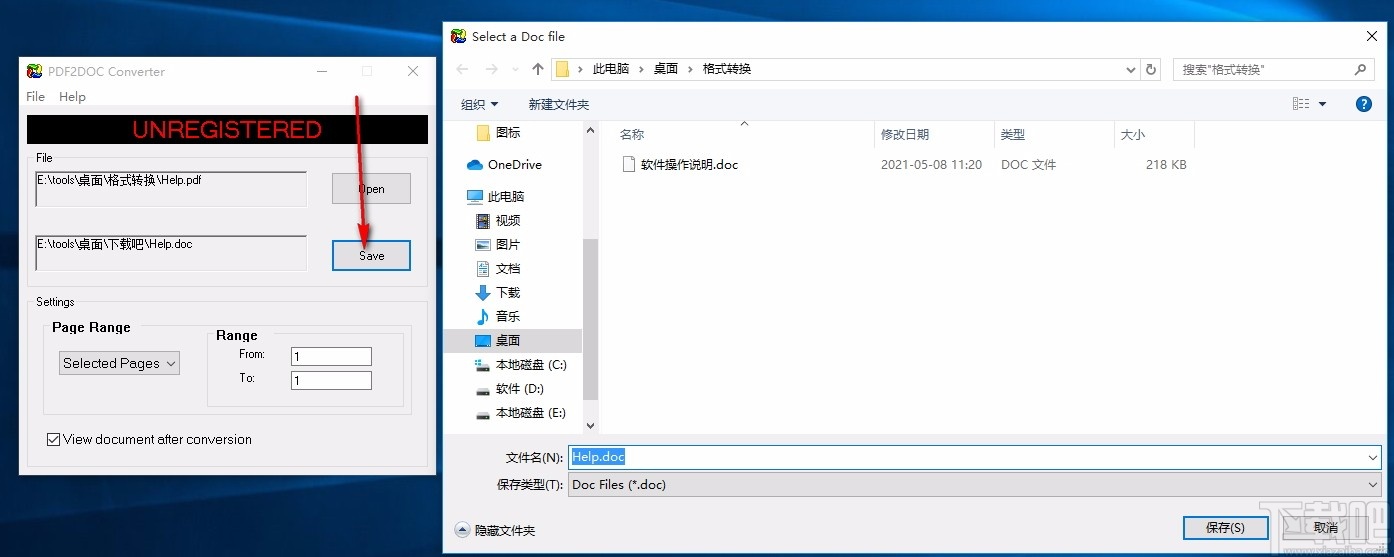Select 软件 (D:) drive

510,388
